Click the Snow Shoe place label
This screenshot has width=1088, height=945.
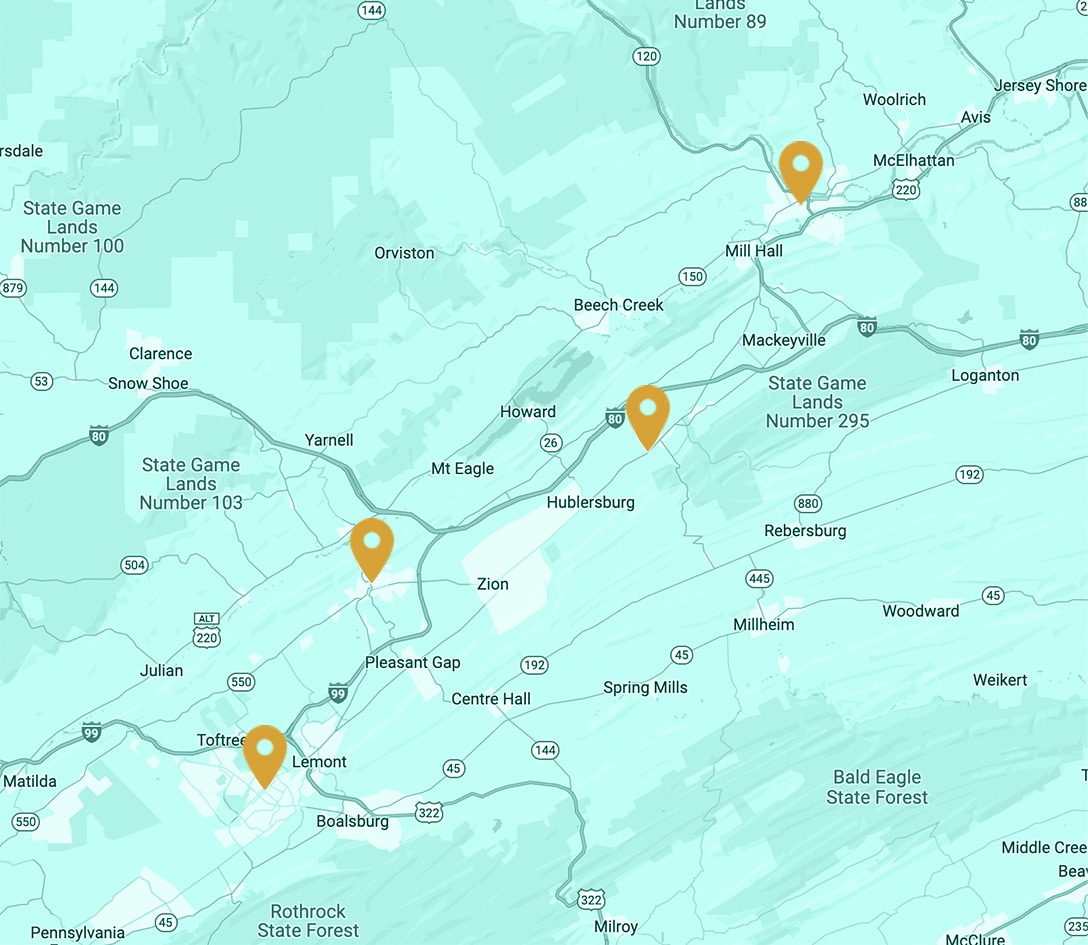coord(148,383)
